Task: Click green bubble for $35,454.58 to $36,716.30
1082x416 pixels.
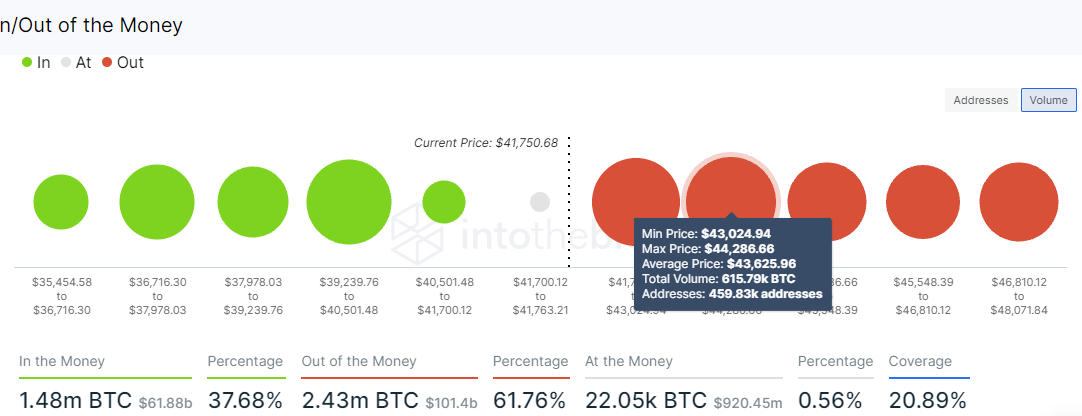Action: tap(61, 202)
